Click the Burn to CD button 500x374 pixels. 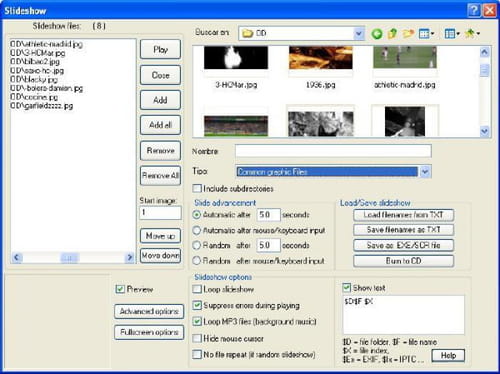(x=403, y=261)
